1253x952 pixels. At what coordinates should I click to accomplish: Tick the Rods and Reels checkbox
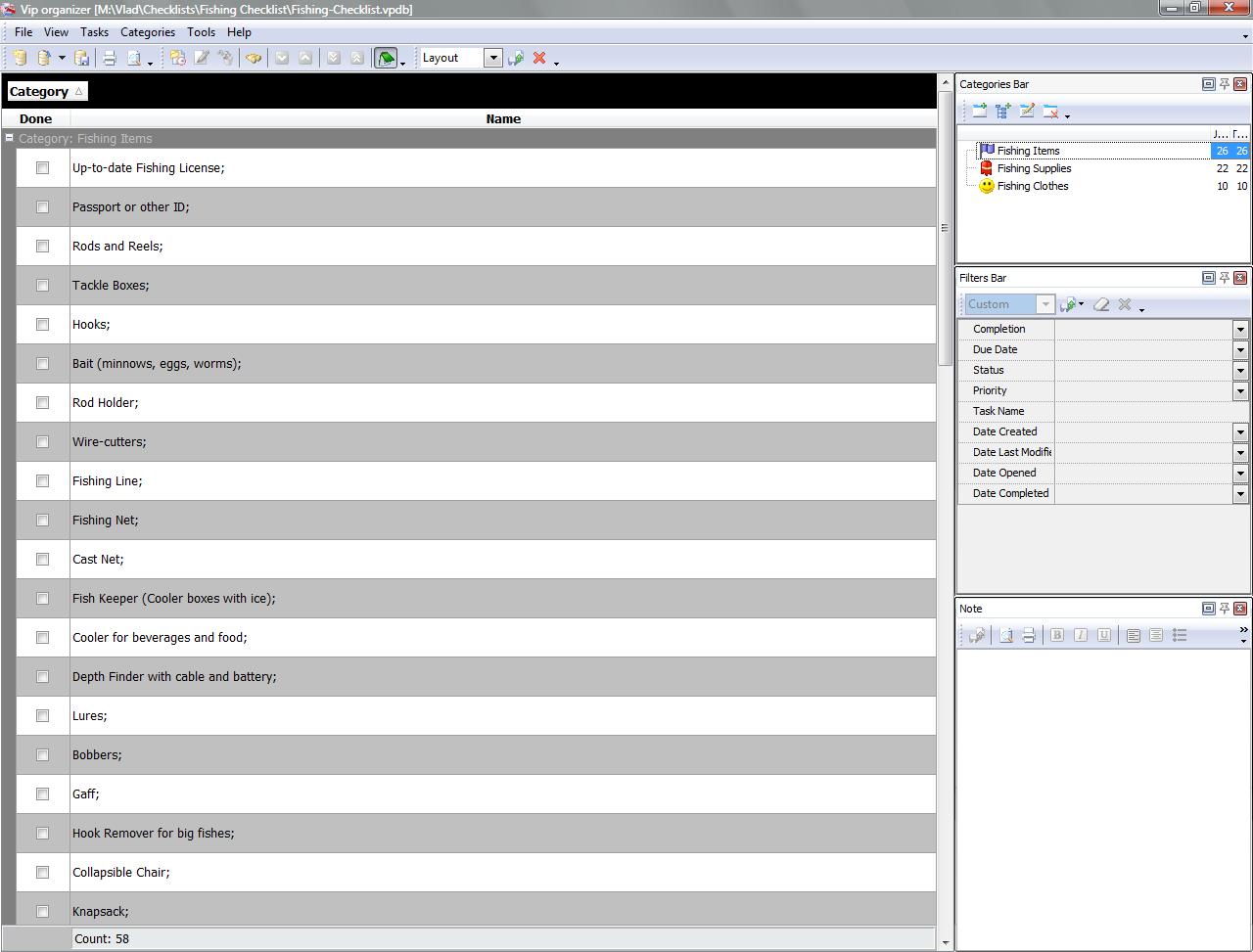tap(42, 247)
